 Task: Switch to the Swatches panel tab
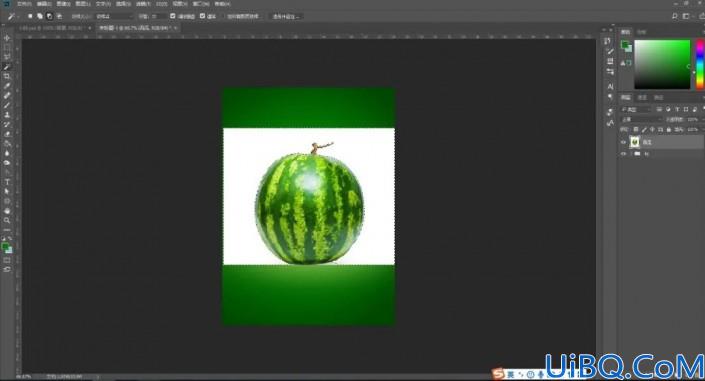tap(642, 32)
